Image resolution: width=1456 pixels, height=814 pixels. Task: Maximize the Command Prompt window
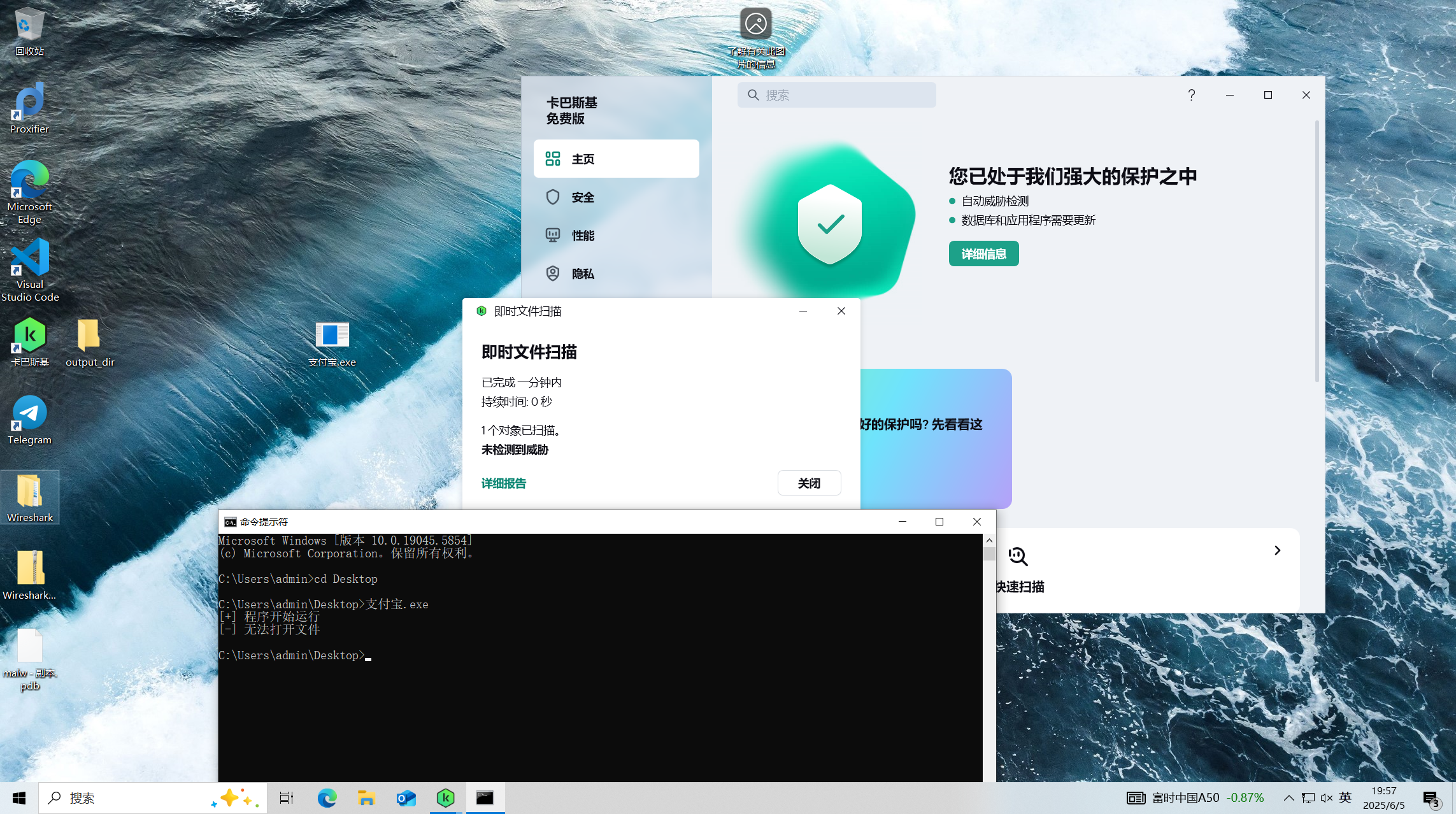[x=939, y=522]
